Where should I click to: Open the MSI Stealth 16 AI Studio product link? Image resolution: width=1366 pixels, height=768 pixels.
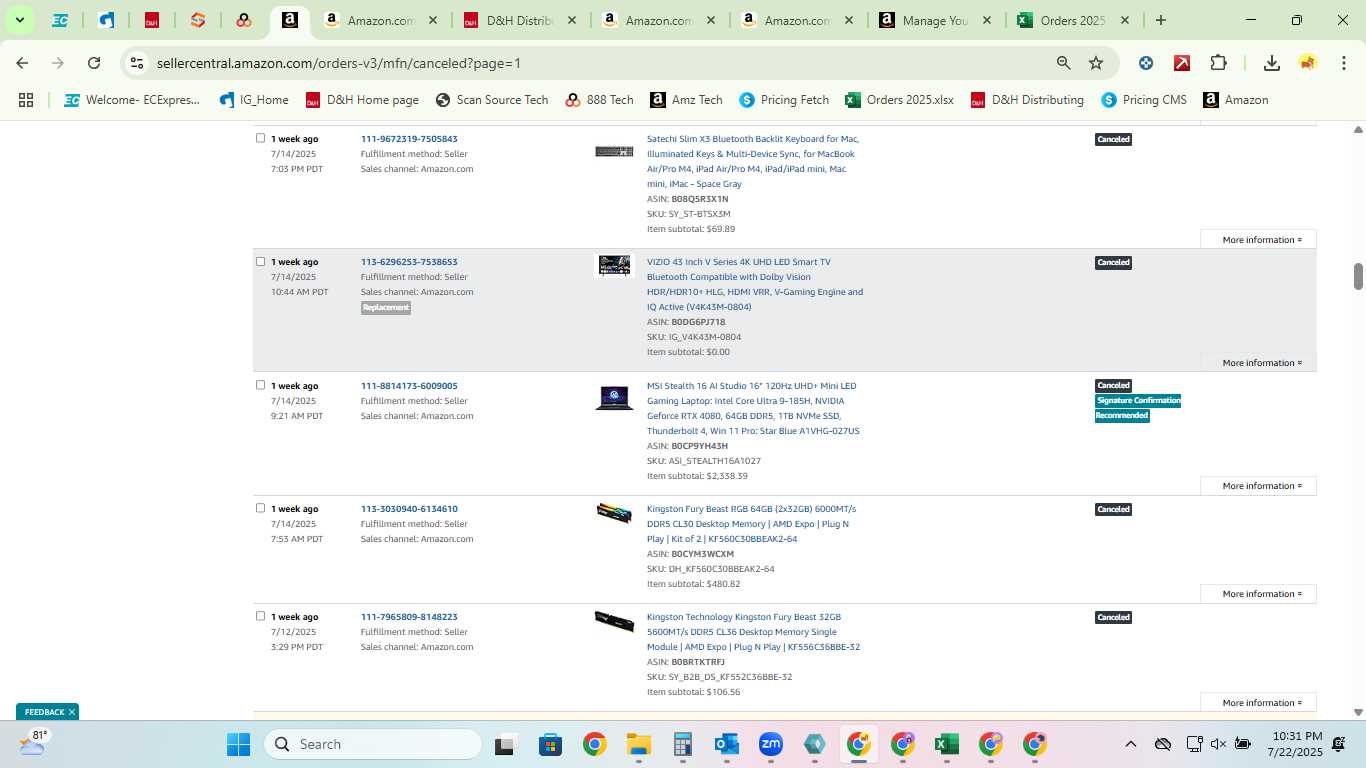coord(753,408)
